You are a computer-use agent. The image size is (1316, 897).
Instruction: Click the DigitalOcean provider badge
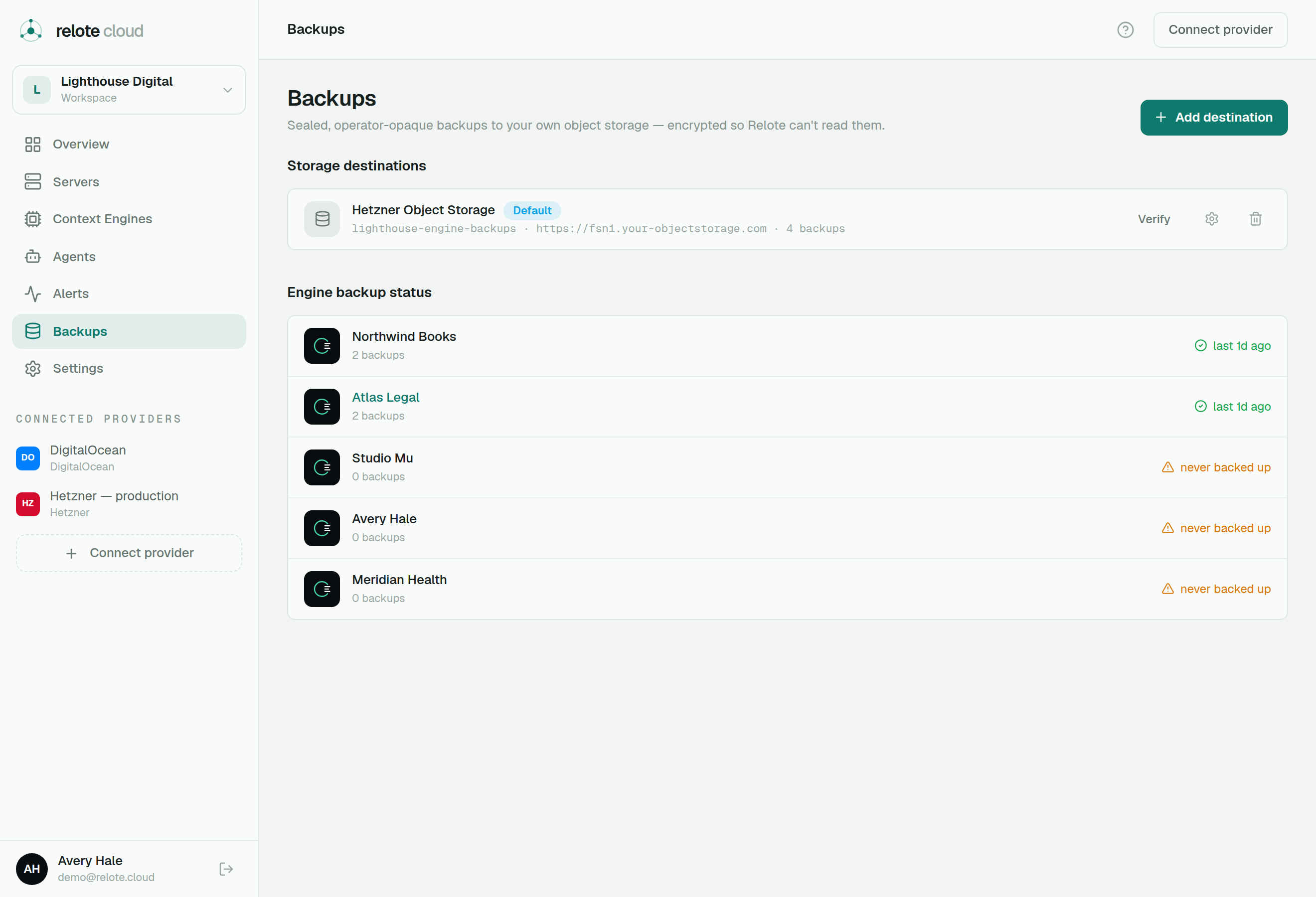coord(28,458)
